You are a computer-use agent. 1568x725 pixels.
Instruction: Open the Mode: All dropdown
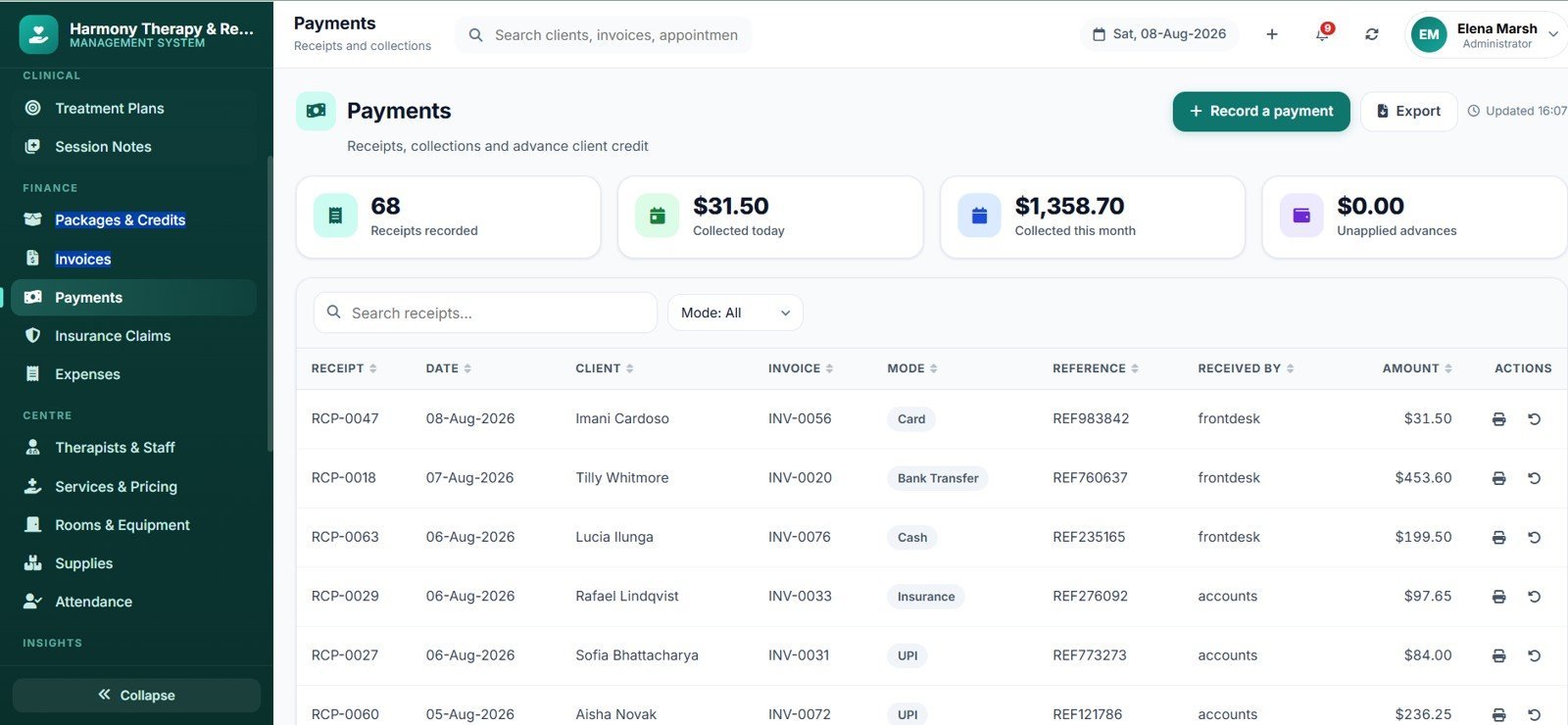[x=735, y=313]
